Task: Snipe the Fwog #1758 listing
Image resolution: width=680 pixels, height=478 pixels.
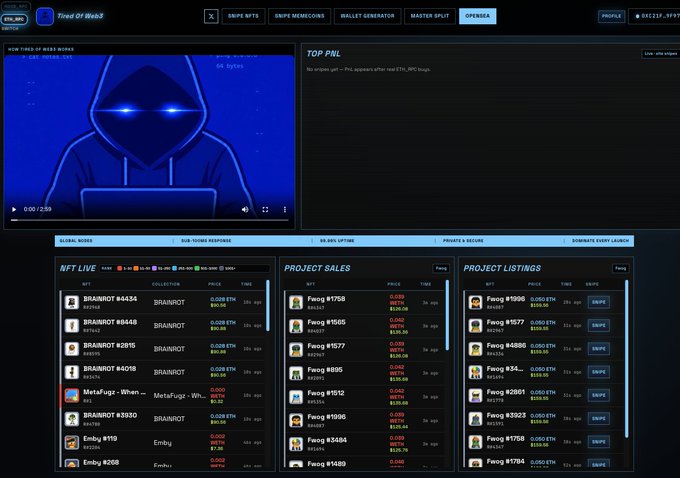Action: click(598, 442)
